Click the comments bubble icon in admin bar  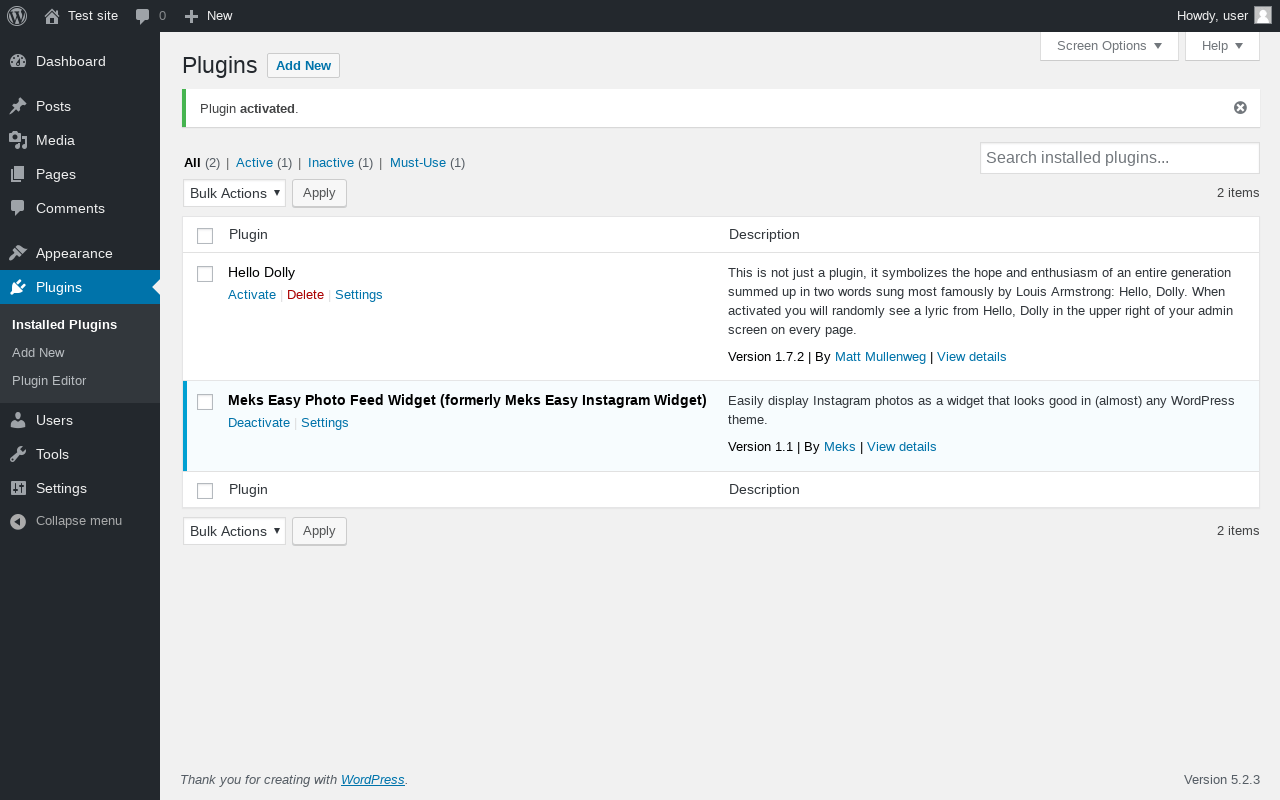tap(143, 16)
